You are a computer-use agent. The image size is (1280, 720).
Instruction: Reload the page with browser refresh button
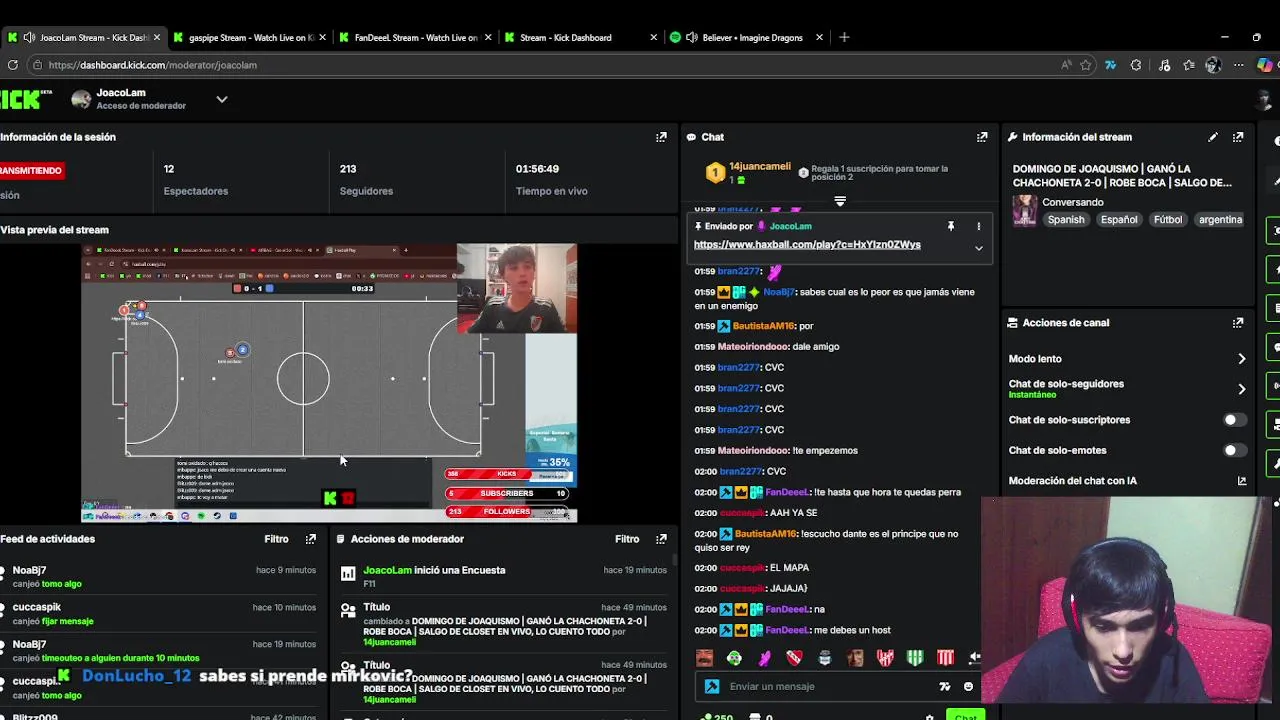12,65
